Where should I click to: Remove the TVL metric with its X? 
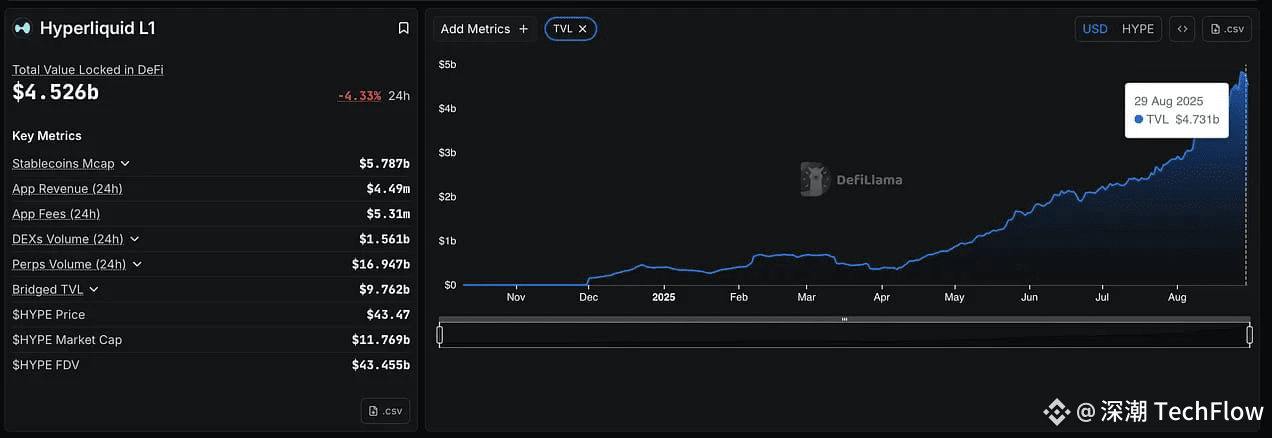point(582,29)
